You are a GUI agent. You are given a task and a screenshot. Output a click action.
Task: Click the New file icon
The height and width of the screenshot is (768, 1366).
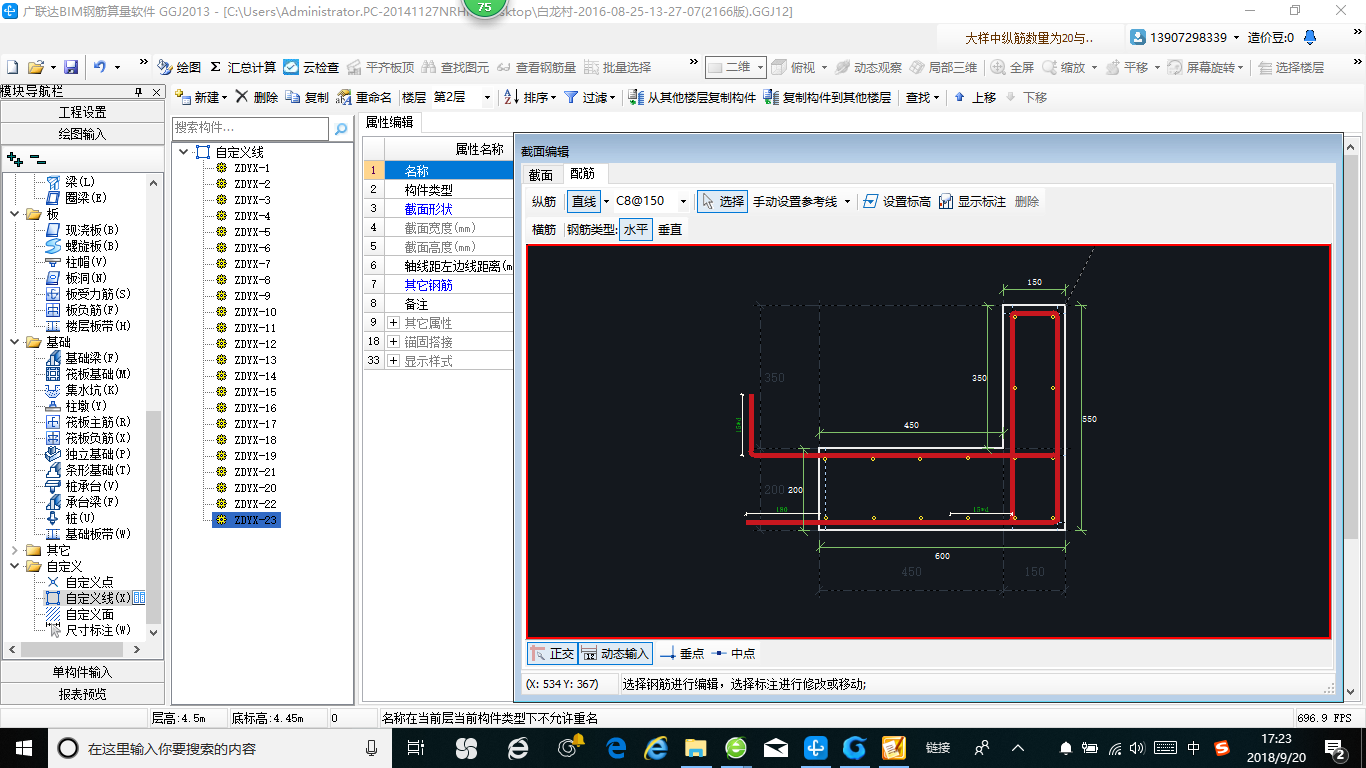(12, 67)
